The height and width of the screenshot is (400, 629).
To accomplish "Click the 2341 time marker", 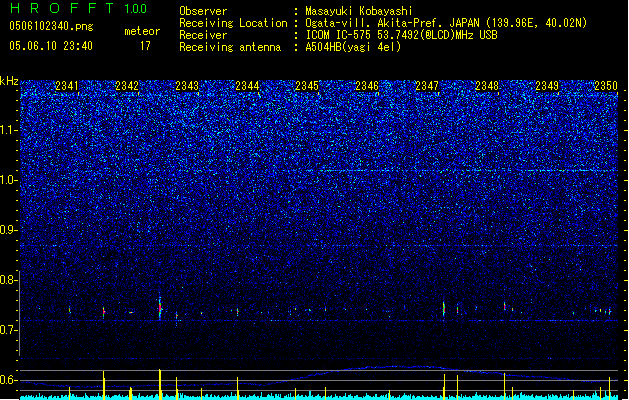I will coord(67,86).
